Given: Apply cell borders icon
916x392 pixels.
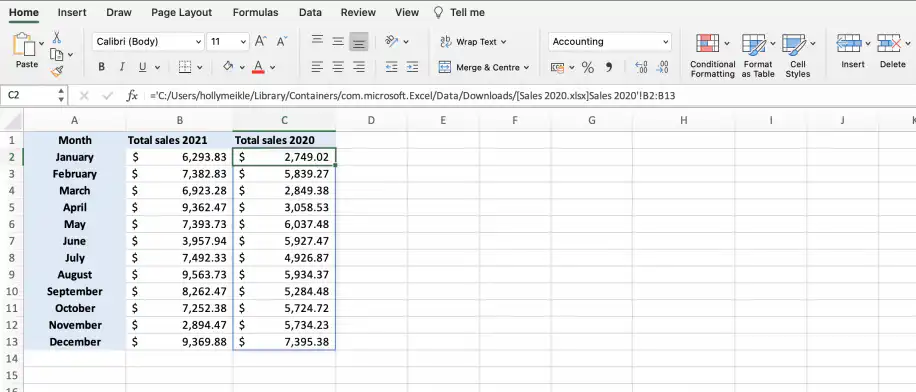Looking at the screenshot, I should point(185,67).
